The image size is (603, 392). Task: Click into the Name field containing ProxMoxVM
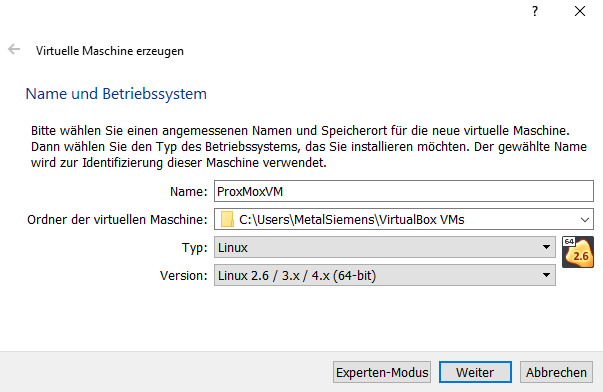404,191
